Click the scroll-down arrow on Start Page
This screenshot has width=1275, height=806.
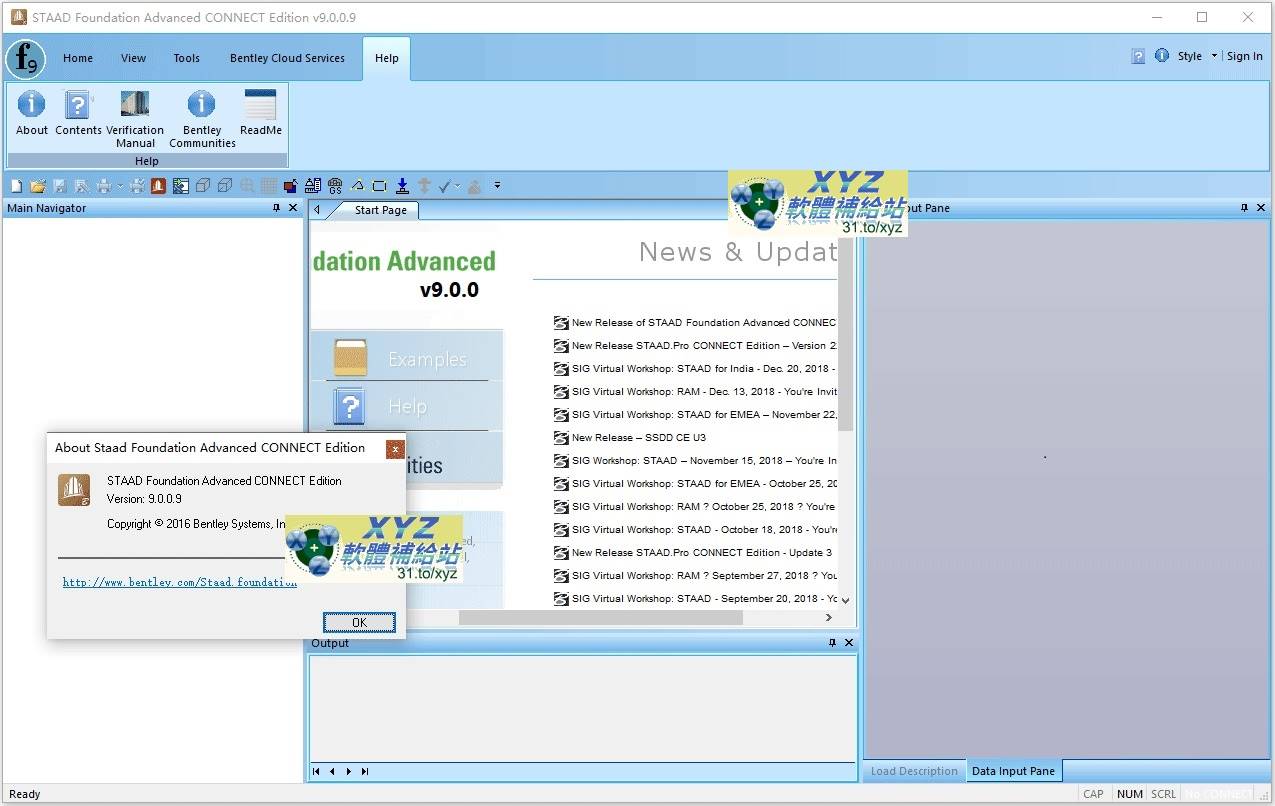846,600
